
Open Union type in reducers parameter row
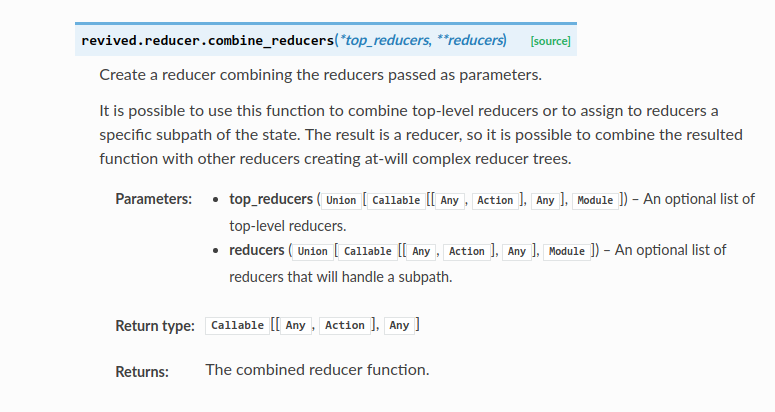[313, 251]
